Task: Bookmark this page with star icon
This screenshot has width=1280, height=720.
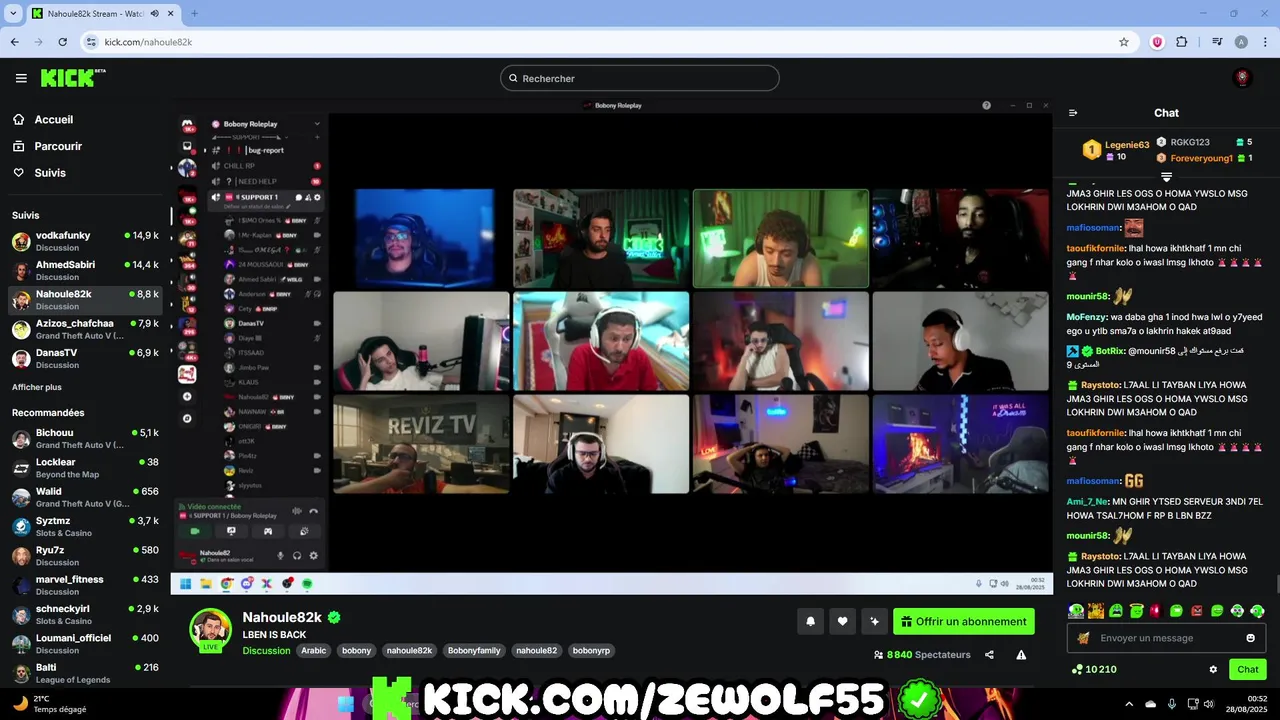Action: coord(1124,42)
